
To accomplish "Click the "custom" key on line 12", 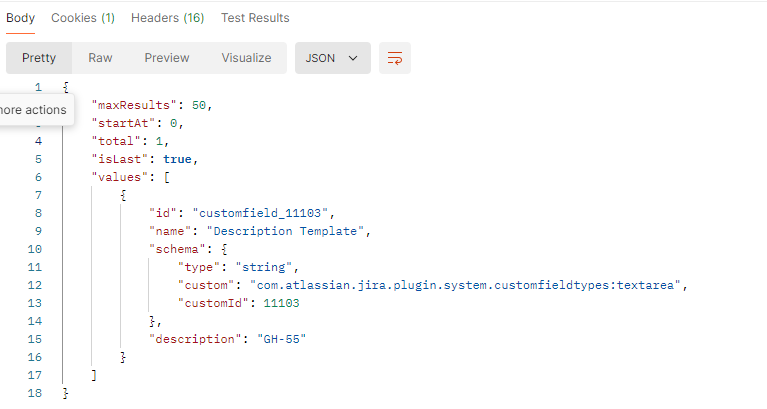I will pos(206,285).
